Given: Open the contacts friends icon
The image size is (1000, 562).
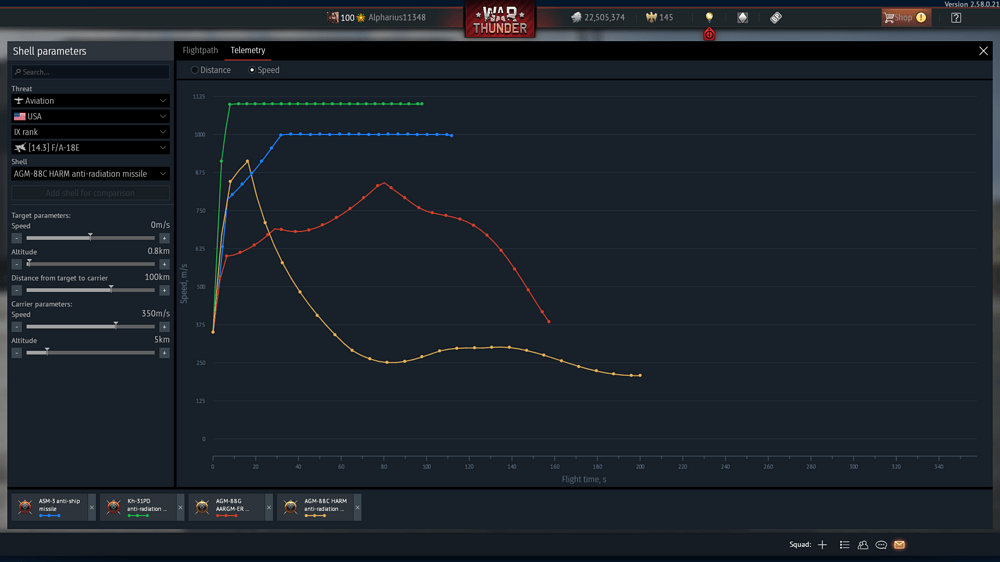Looking at the screenshot, I should pos(863,545).
